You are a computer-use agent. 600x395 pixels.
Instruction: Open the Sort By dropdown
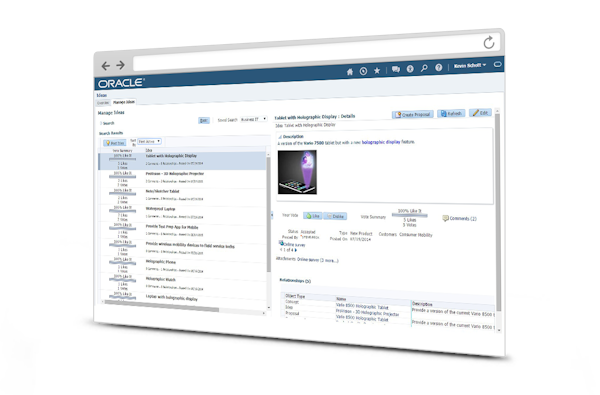pos(149,142)
